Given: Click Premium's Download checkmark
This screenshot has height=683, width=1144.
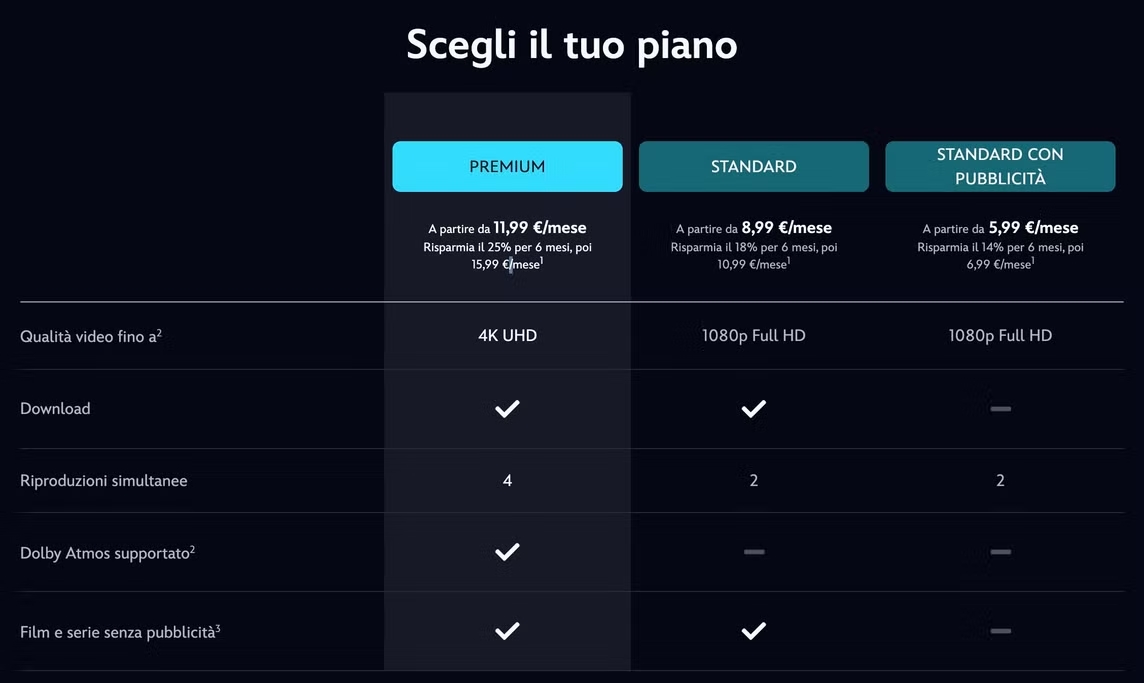Looking at the screenshot, I should (507, 409).
